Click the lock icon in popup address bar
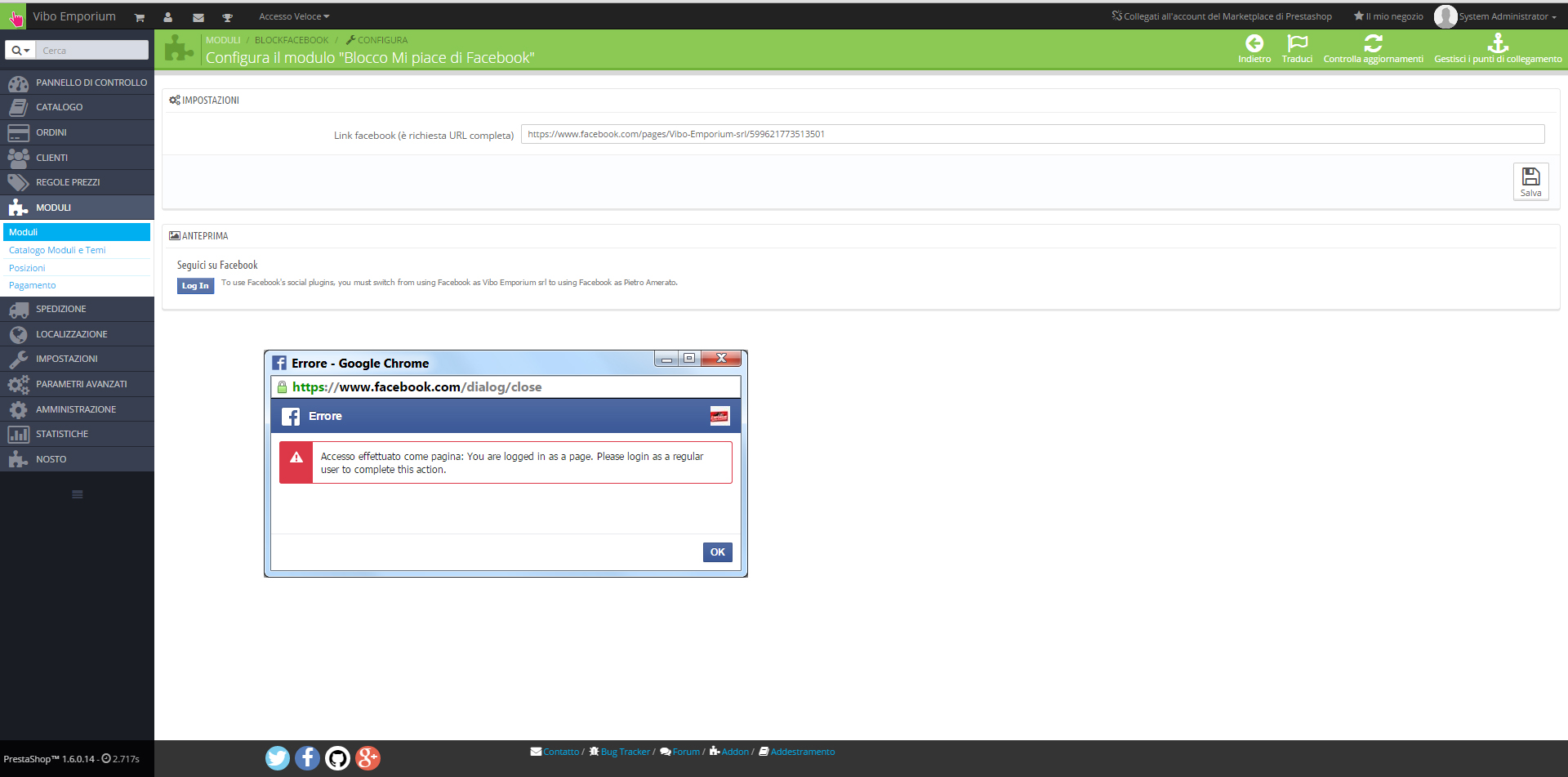1568x777 pixels. [x=282, y=387]
